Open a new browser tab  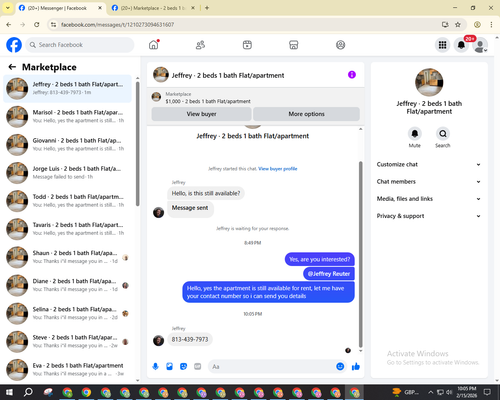[207, 8]
